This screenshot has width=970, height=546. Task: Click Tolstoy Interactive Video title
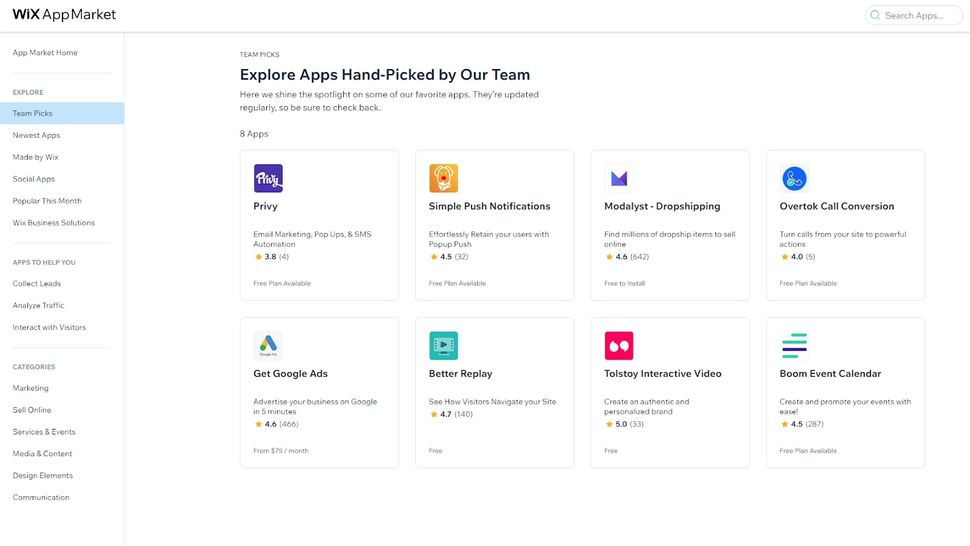tap(663, 373)
